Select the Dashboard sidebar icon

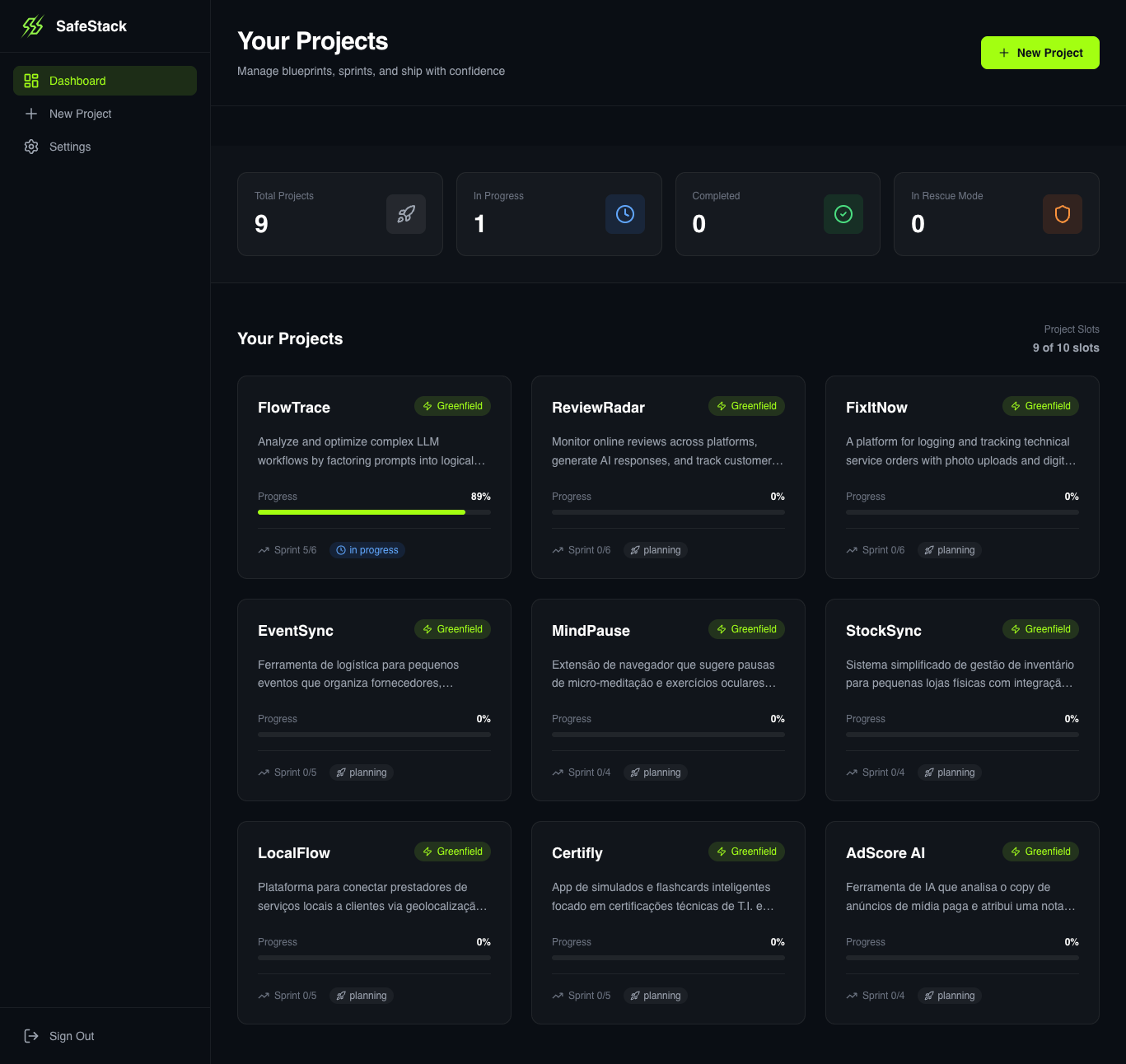(31, 81)
